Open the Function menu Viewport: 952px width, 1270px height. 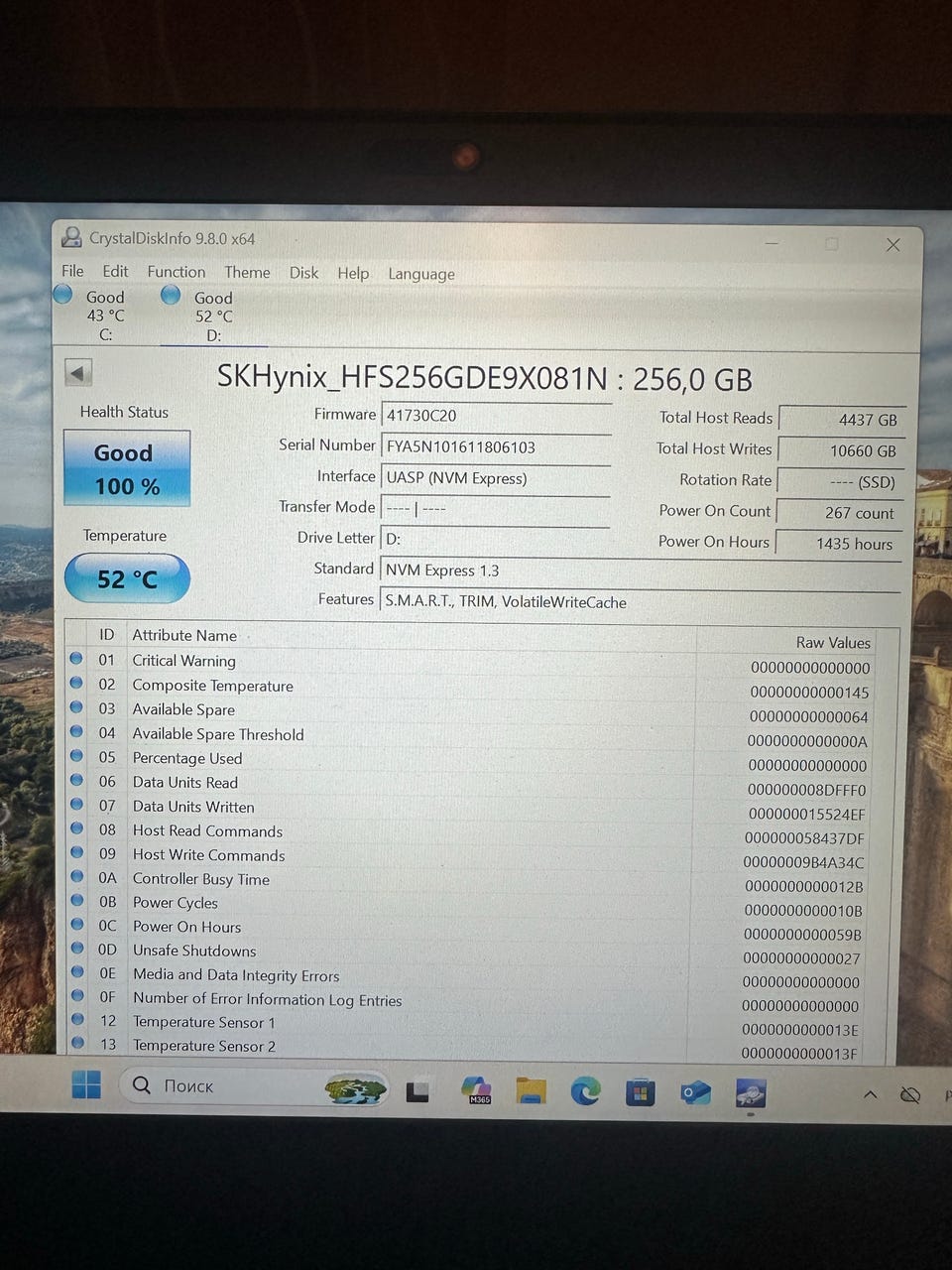pos(177,272)
